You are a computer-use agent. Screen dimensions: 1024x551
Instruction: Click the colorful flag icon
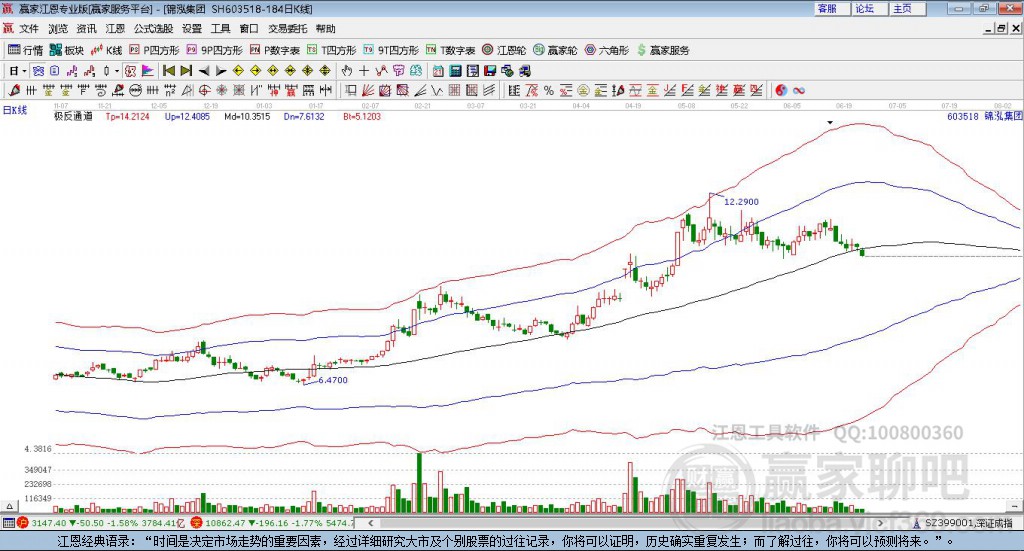pyautogui.click(x=148, y=71)
